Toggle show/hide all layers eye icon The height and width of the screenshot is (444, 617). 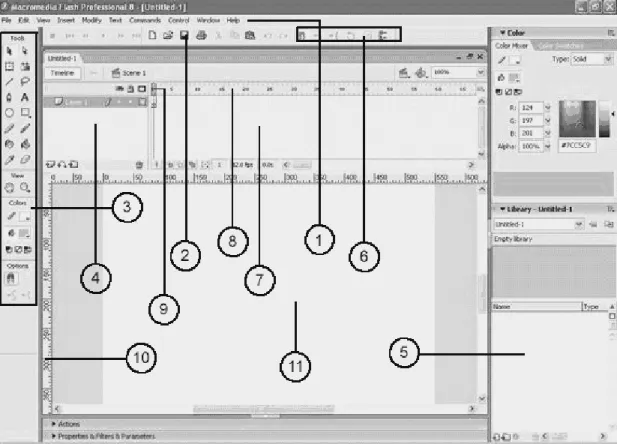pyautogui.click(x=119, y=89)
